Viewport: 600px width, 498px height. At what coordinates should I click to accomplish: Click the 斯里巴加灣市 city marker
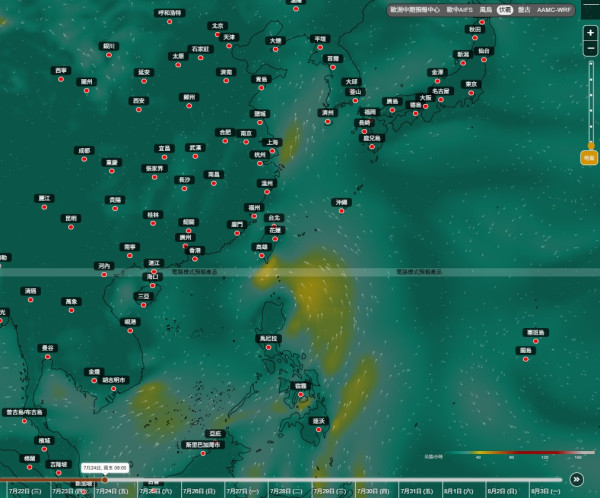pos(203,454)
